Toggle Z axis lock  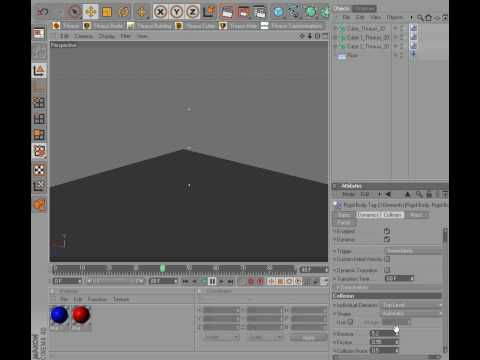(192, 12)
